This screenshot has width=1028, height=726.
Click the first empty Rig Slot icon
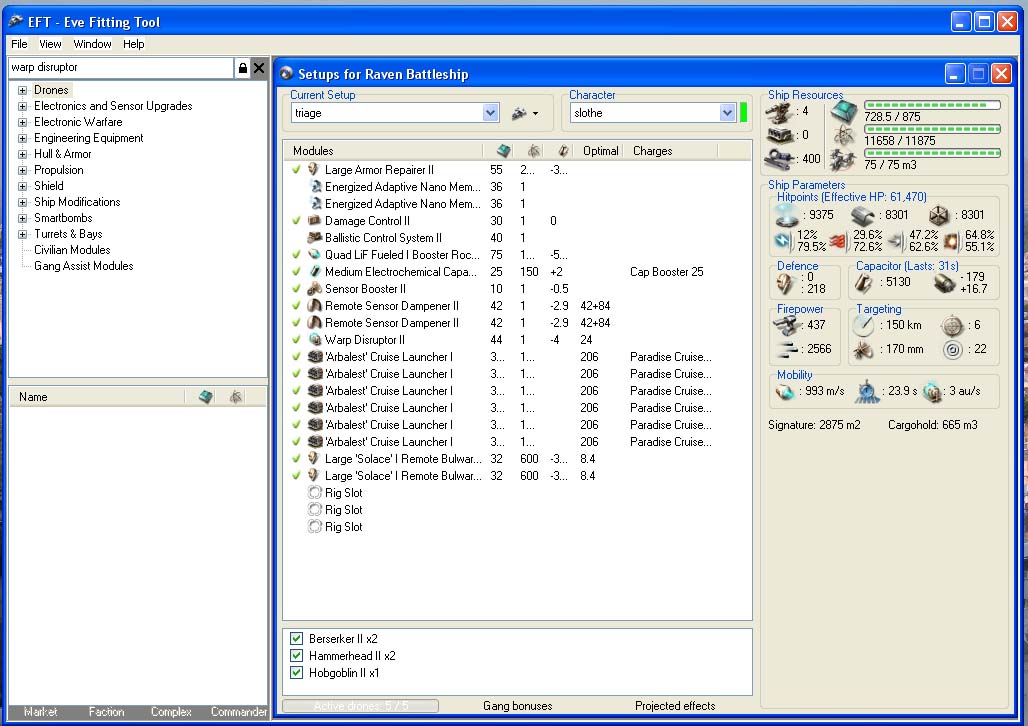[315, 493]
